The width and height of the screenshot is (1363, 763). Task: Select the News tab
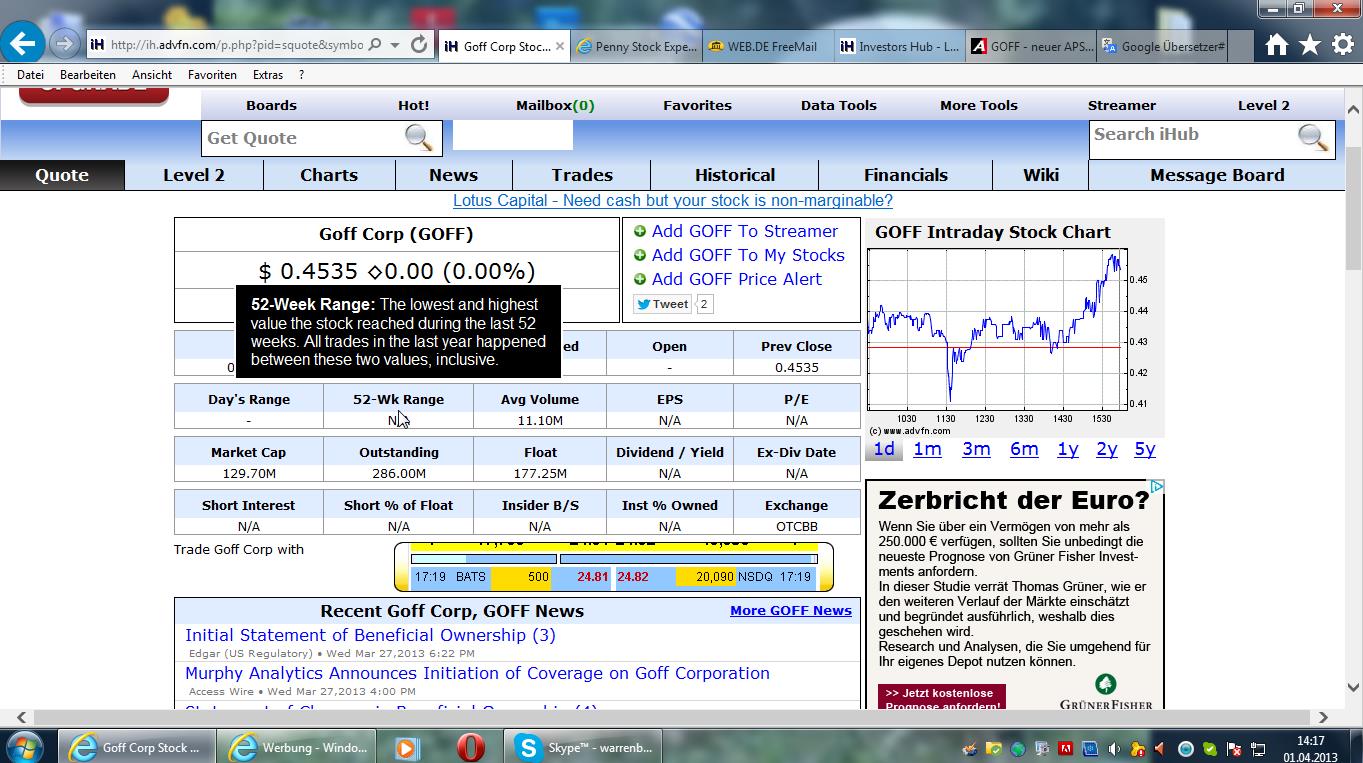pyautogui.click(x=453, y=175)
